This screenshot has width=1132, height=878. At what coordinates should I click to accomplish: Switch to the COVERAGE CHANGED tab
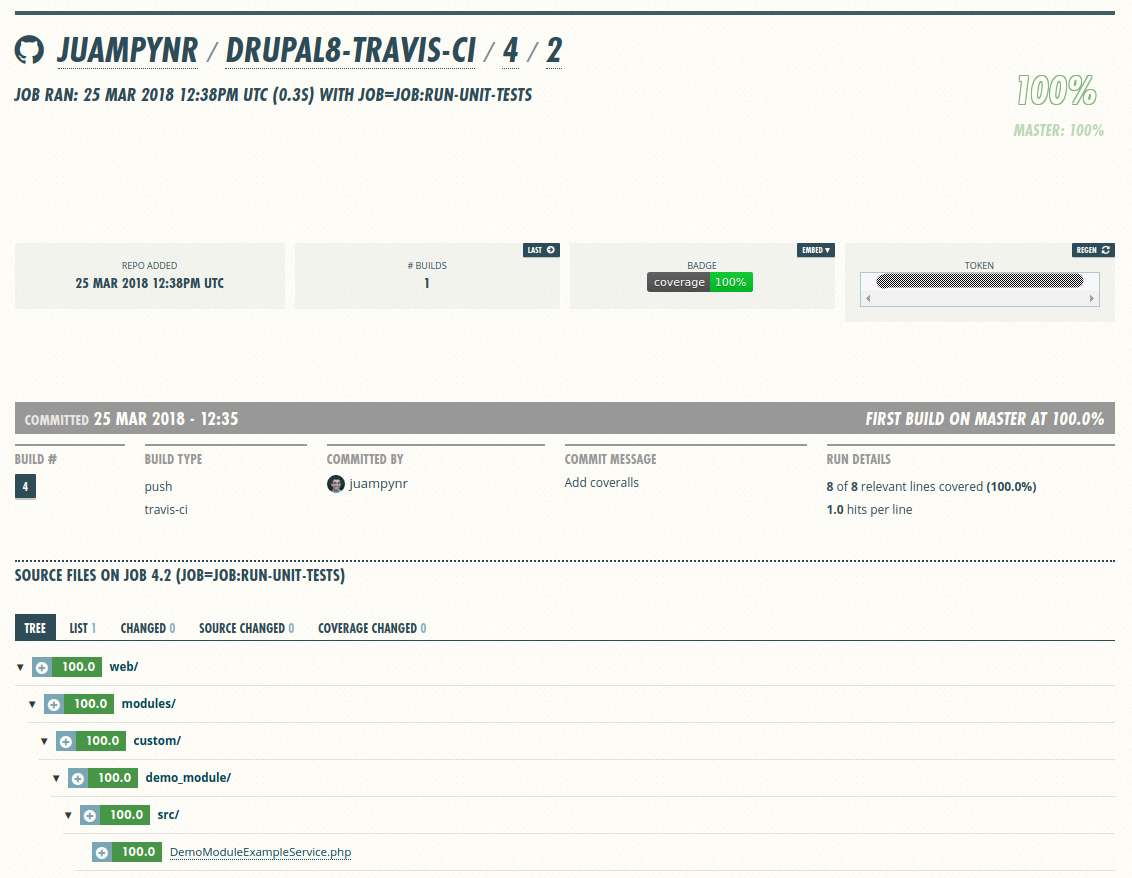point(372,628)
